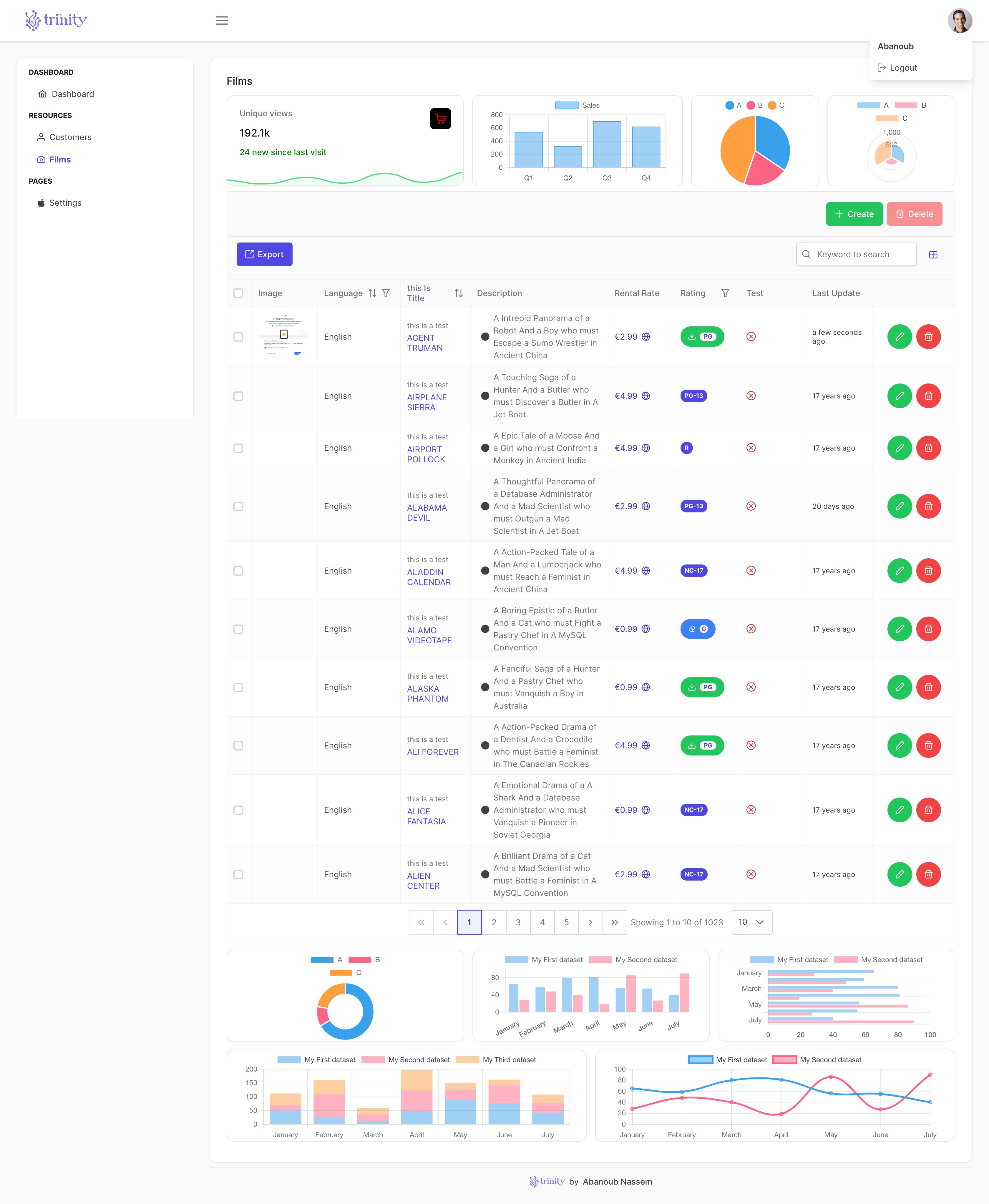Check the ALADDIN CALENDAR row checkbox
The image size is (989, 1204).
click(x=238, y=571)
